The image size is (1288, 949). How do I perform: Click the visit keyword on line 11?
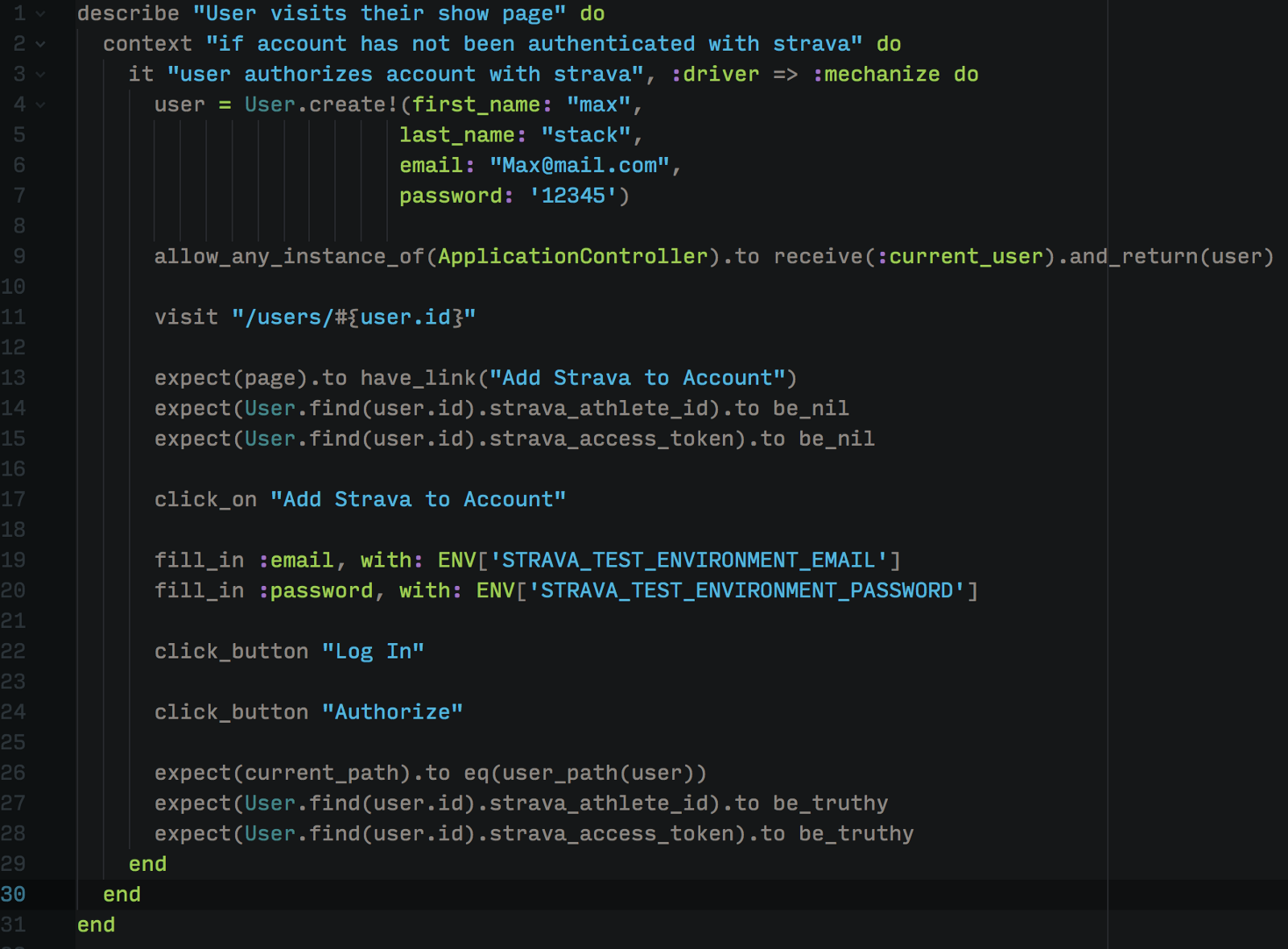(186, 317)
